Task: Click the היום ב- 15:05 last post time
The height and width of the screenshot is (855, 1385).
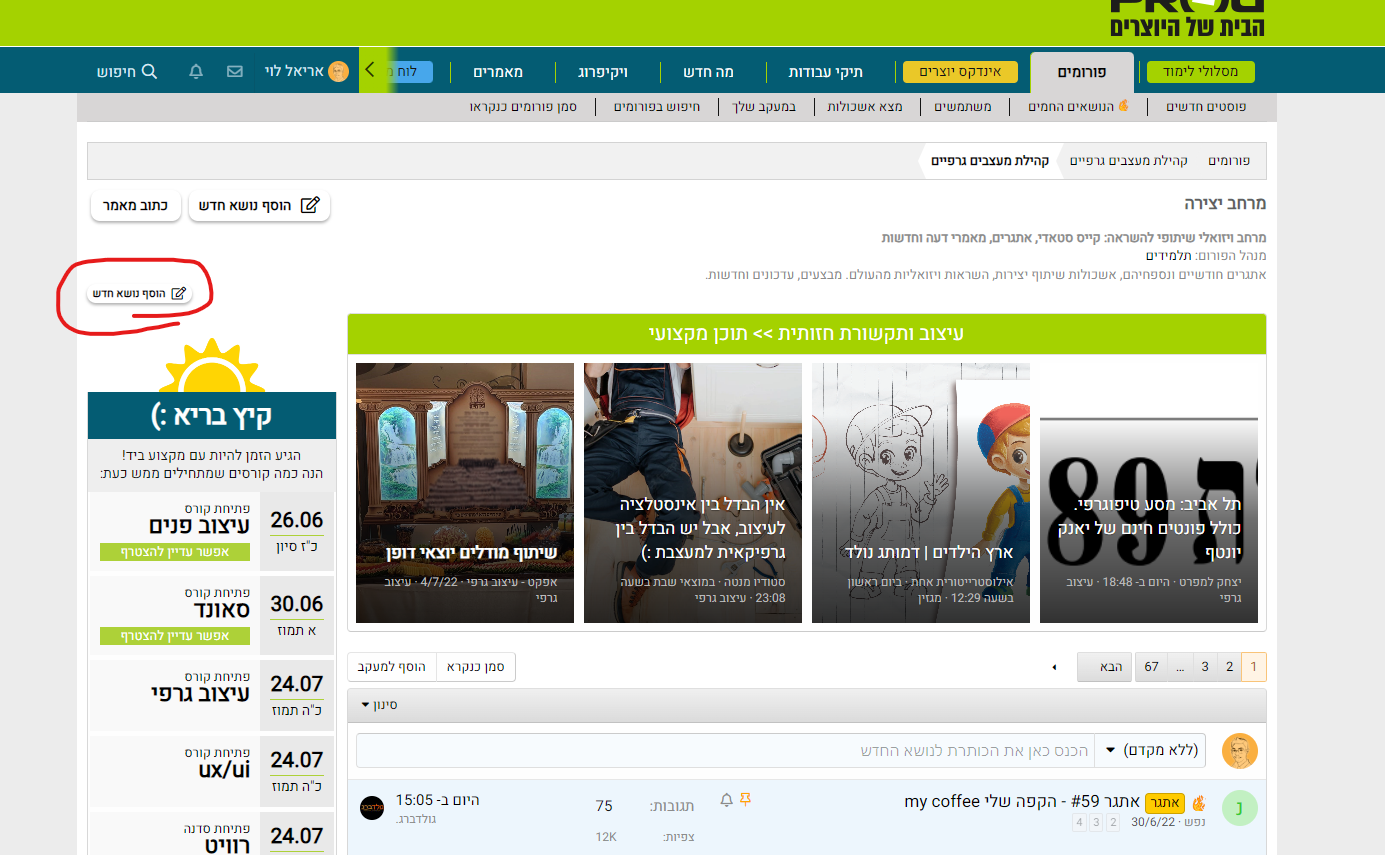Action: [x=438, y=800]
